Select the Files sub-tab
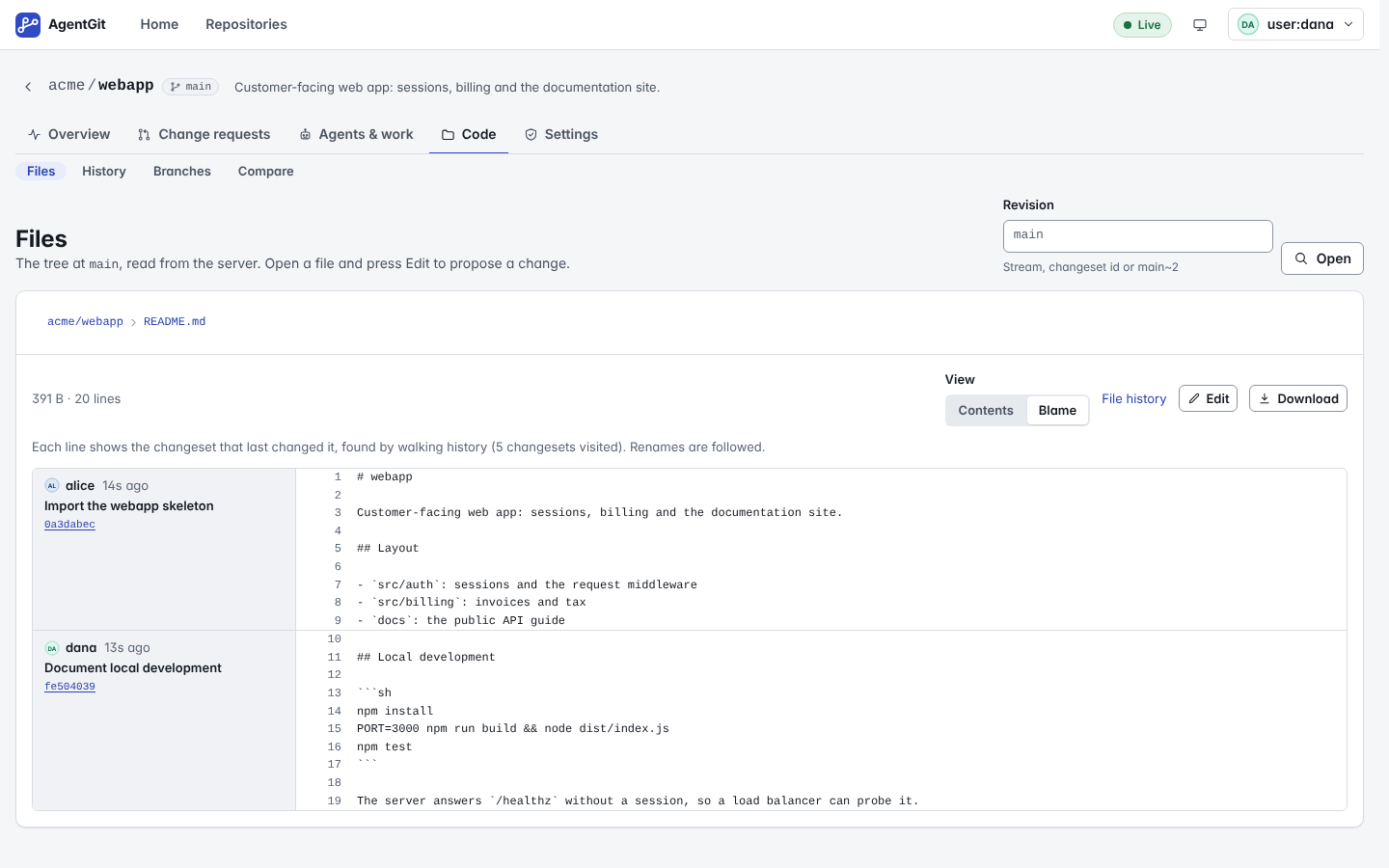 [41, 171]
